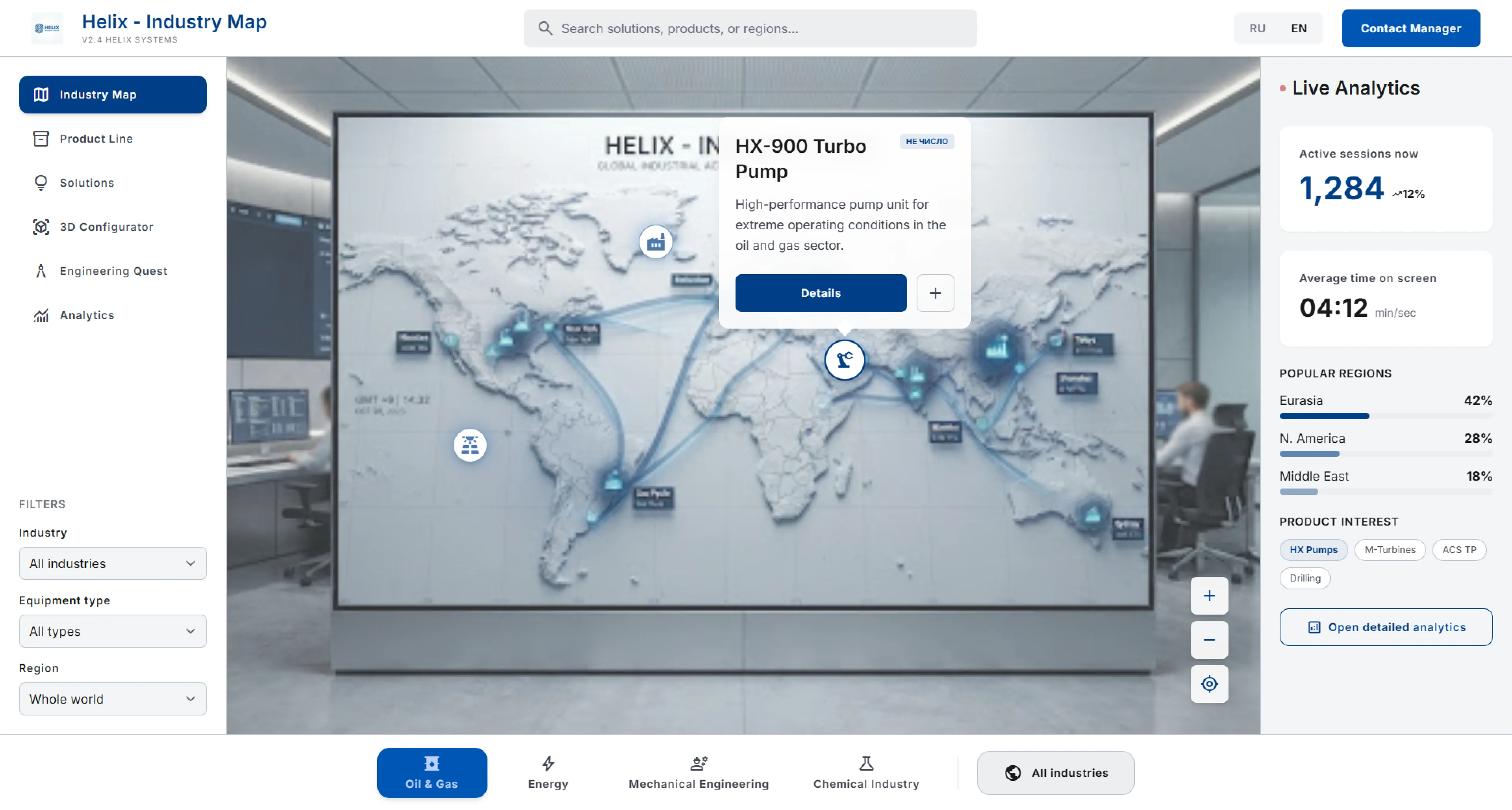This screenshot has width=1512, height=810.
Task: Add HX-900 pump with plus button
Action: point(935,293)
